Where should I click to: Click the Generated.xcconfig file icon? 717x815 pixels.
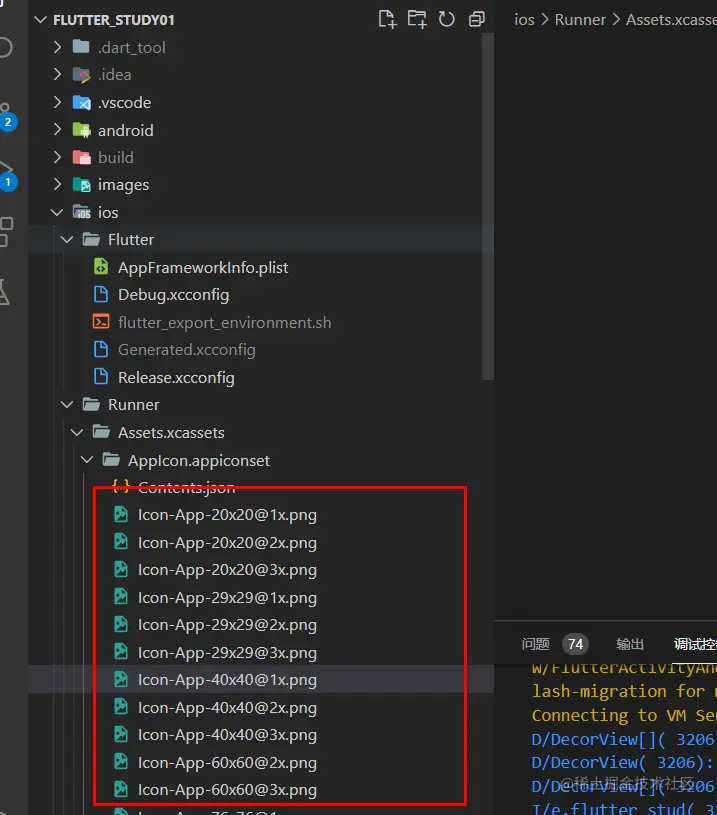pyautogui.click(x=101, y=349)
